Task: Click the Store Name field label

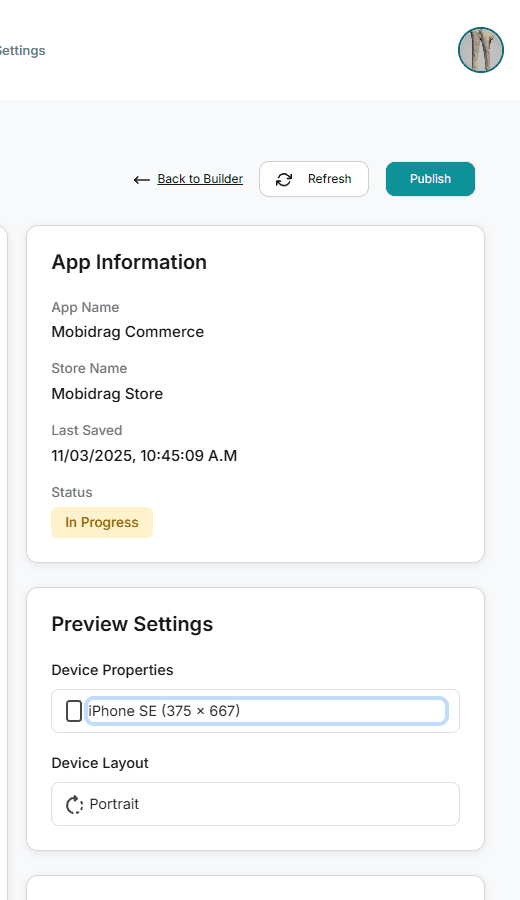Action: pyautogui.click(x=90, y=368)
